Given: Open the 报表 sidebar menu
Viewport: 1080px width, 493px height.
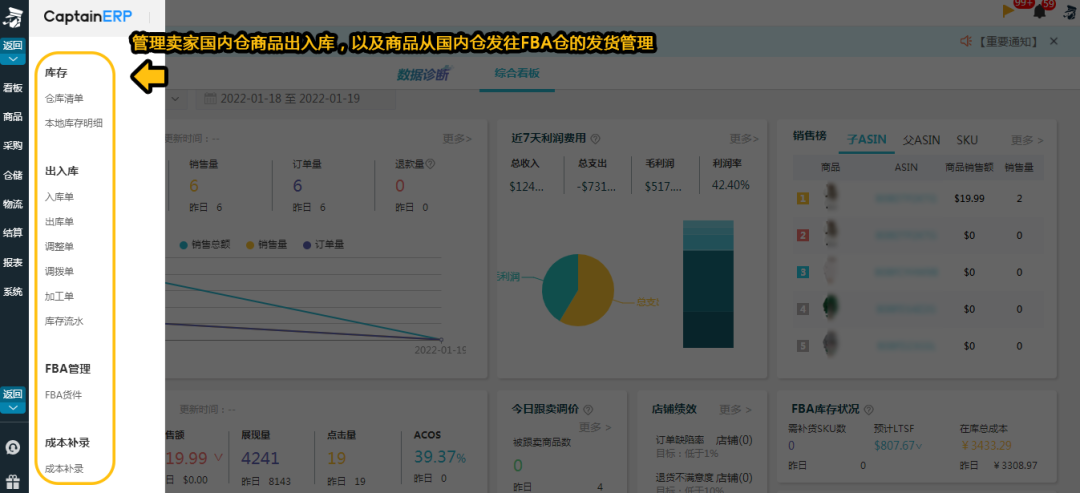Looking at the screenshot, I should (12, 262).
